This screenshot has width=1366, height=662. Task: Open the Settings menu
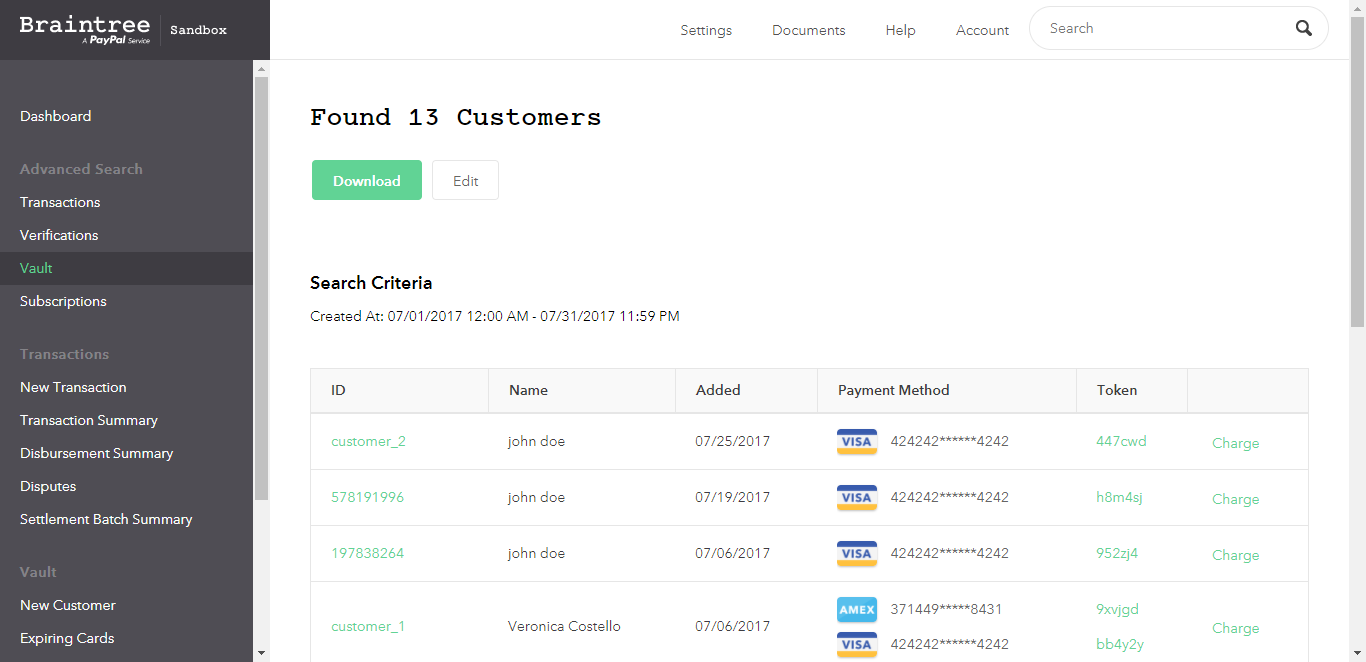tap(706, 30)
